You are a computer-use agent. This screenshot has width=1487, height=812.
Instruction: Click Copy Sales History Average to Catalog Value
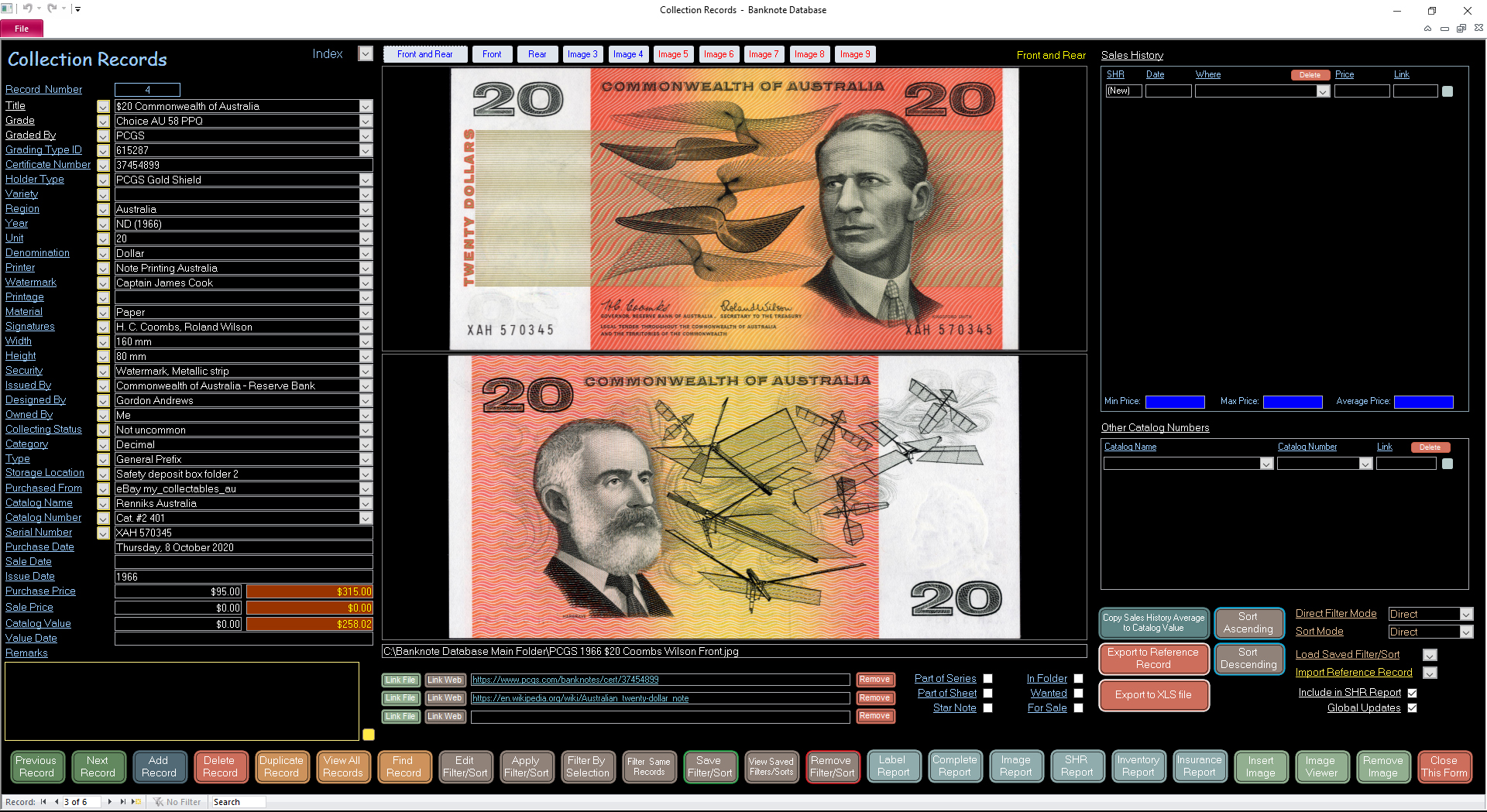point(1153,622)
